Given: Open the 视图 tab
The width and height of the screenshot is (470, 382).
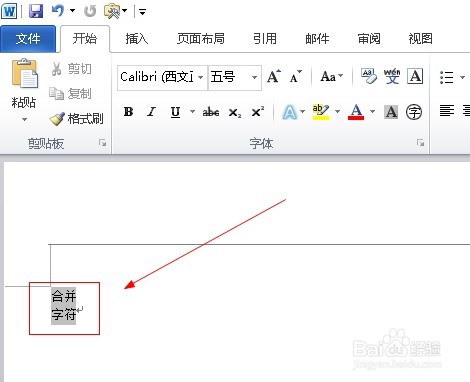Looking at the screenshot, I should [421, 39].
